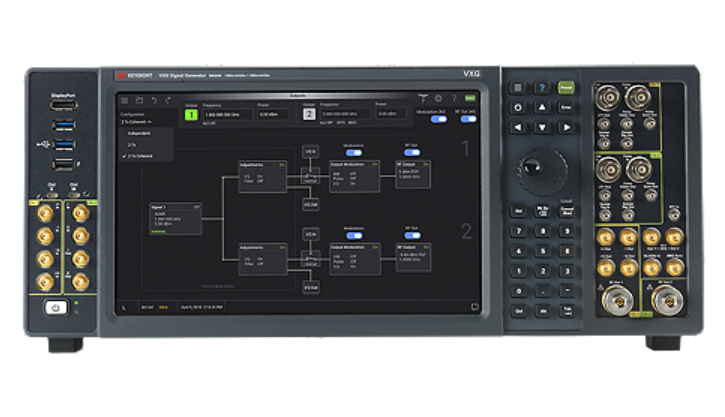Open the on-screen settings gear icon
Screen dimensions: 725x417
(x=438, y=98)
